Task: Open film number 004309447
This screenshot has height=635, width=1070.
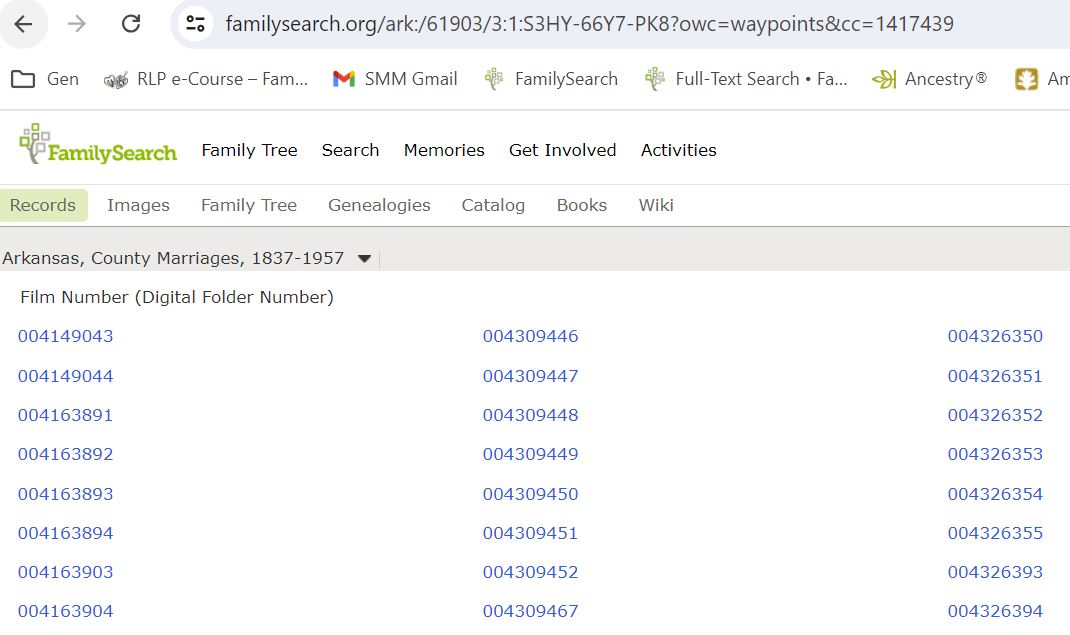Action: tap(530, 376)
